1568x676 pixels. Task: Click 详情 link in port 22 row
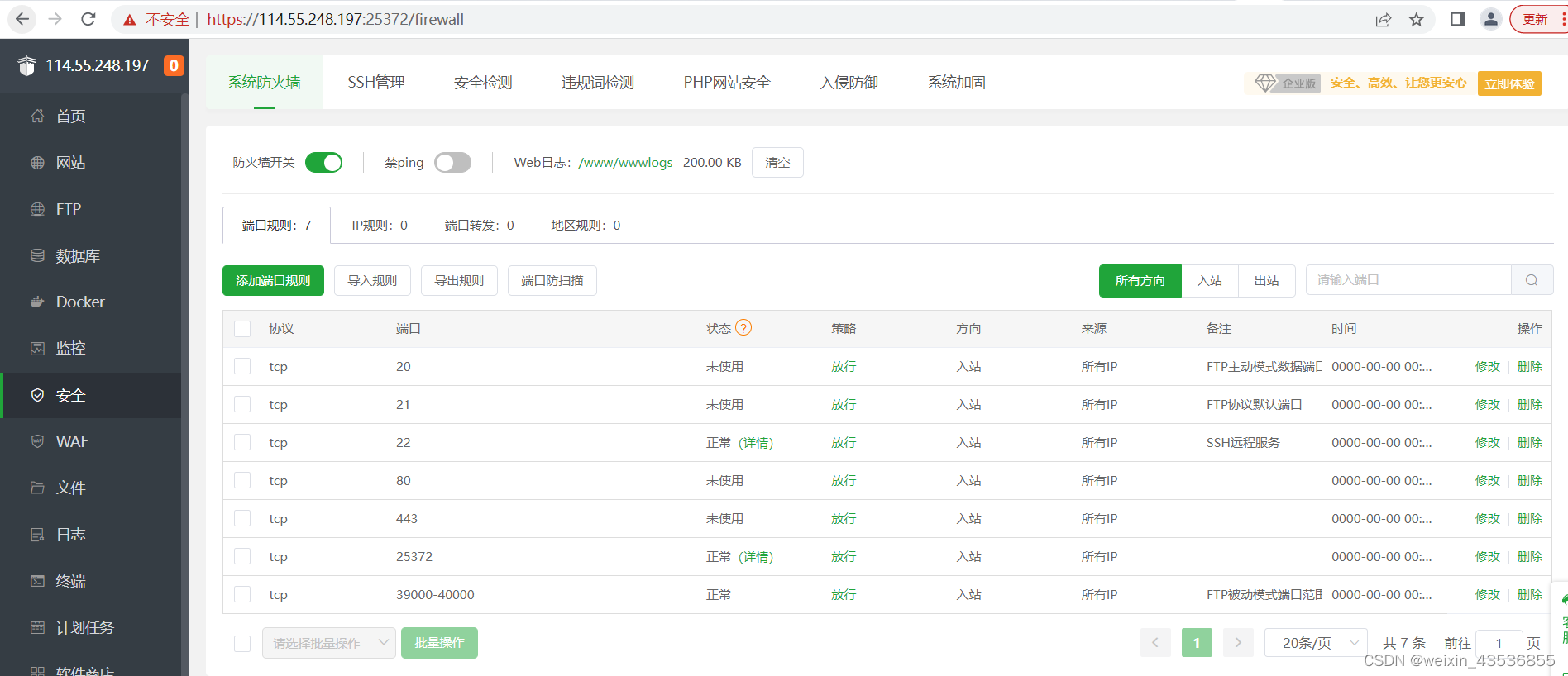[x=756, y=443]
